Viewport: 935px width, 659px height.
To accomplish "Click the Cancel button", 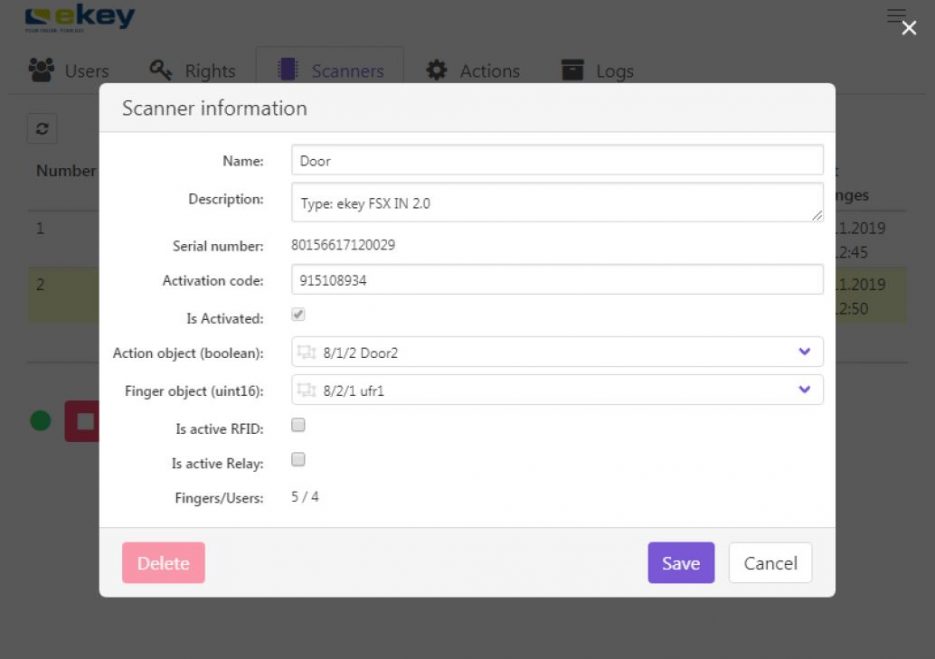I will (770, 563).
